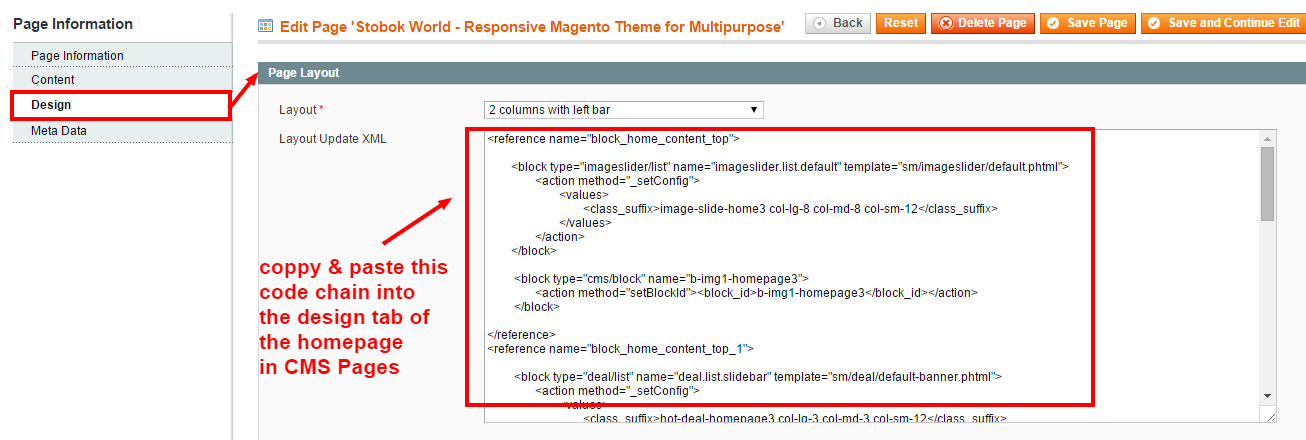
Task: Click the textarea vertical scrollbar thumb
Action: (x=1267, y=183)
